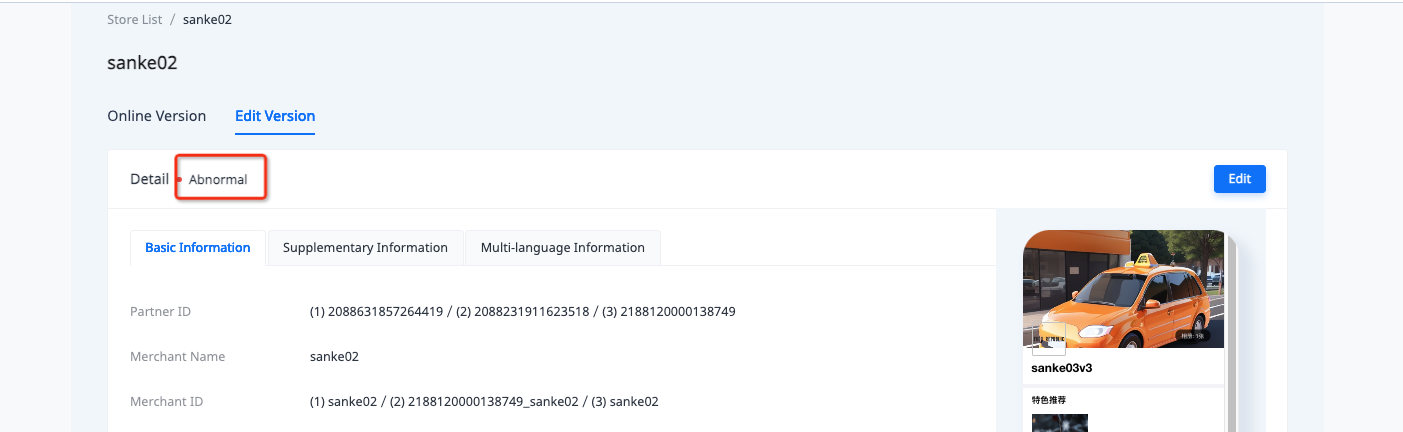The image size is (1403, 432).
Task: Click the Merchant Name value sanke02
Action: [x=334, y=357]
